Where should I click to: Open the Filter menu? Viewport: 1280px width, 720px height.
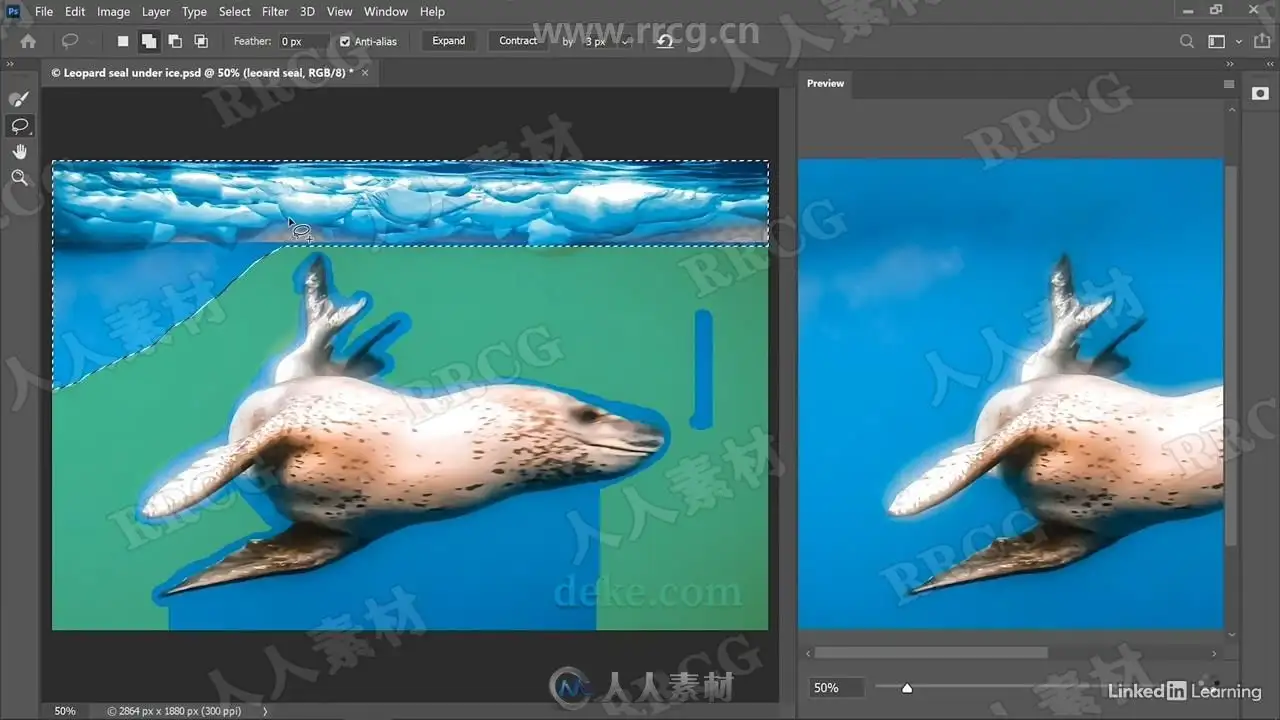coord(275,12)
